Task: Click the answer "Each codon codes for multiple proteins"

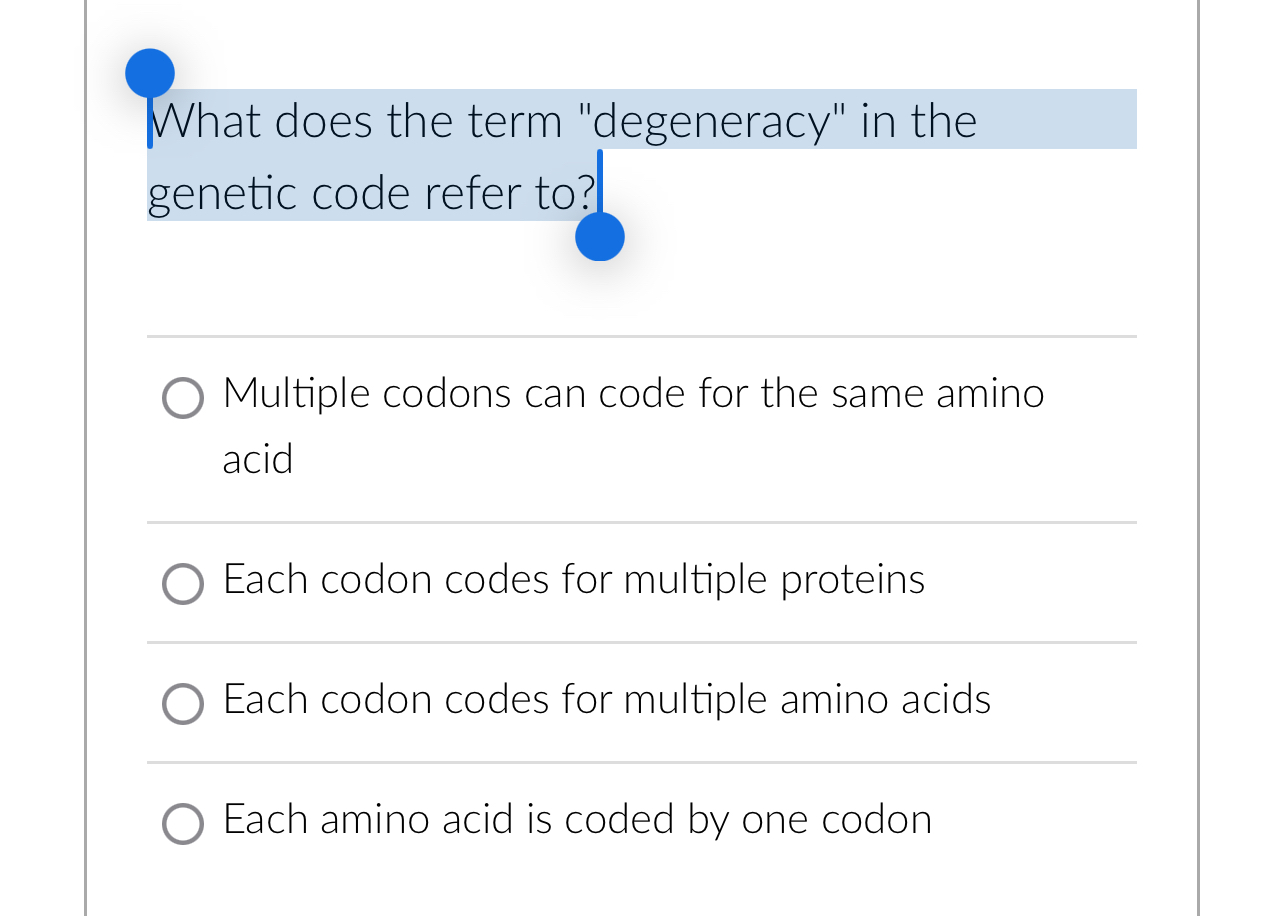Action: click(x=573, y=580)
